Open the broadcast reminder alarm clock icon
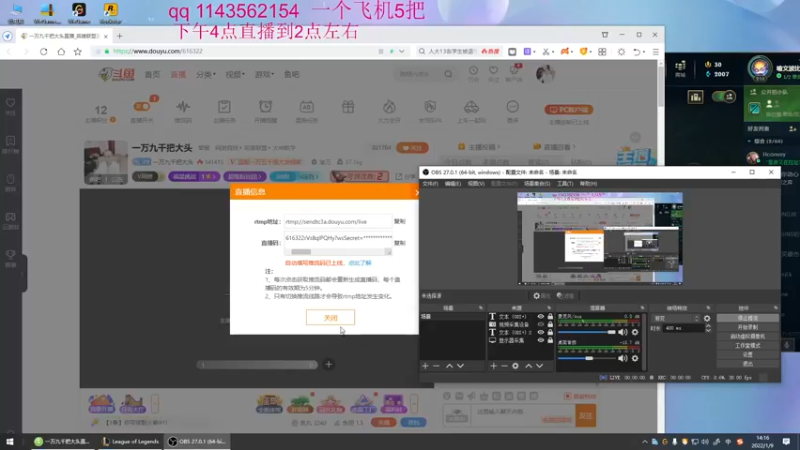The width and height of the screenshot is (800, 450). [x=265, y=107]
